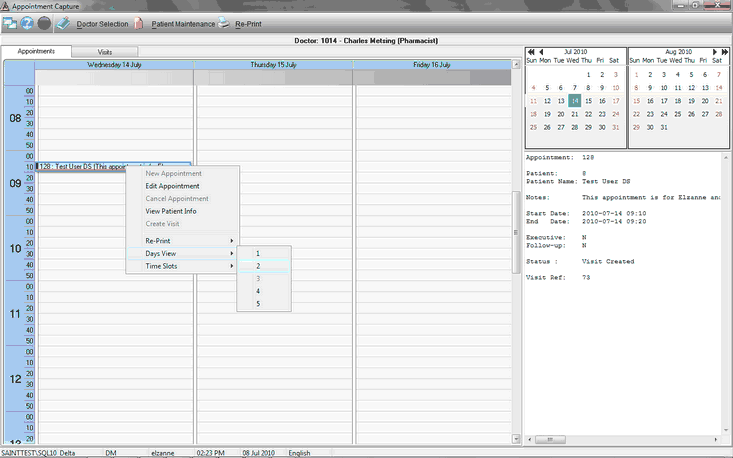Click the Re-Print printer icon
Image resolution: width=733 pixels, height=458 pixels.
(x=224, y=23)
